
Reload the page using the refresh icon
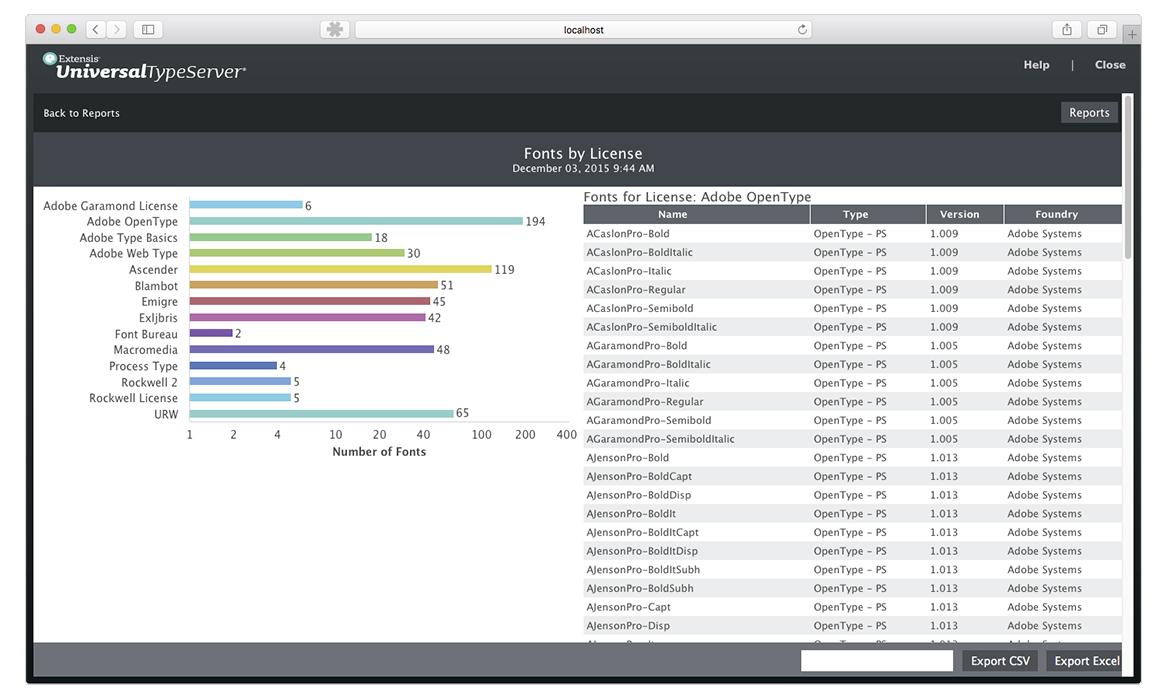pyautogui.click(x=802, y=30)
